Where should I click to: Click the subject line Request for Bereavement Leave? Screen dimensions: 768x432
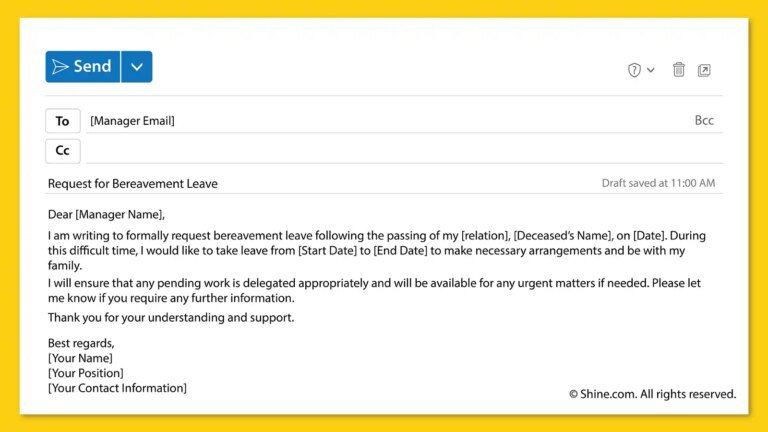point(133,184)
